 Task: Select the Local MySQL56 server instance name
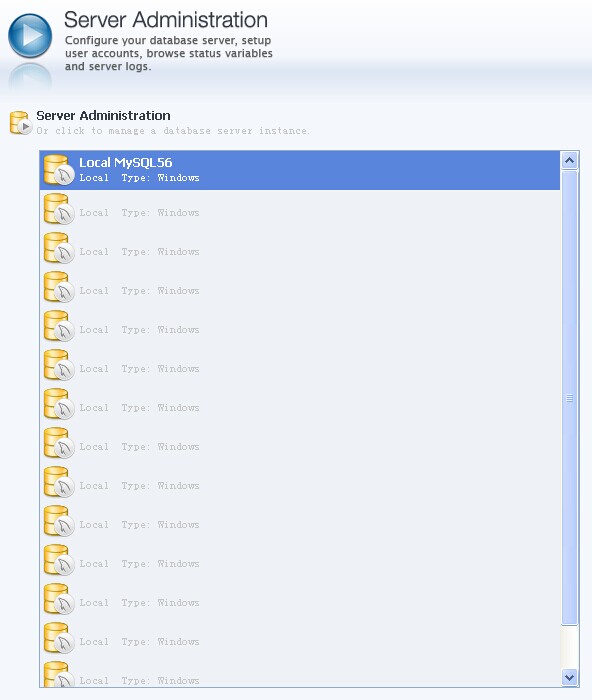pyautogui.click(x=125, y=162)
